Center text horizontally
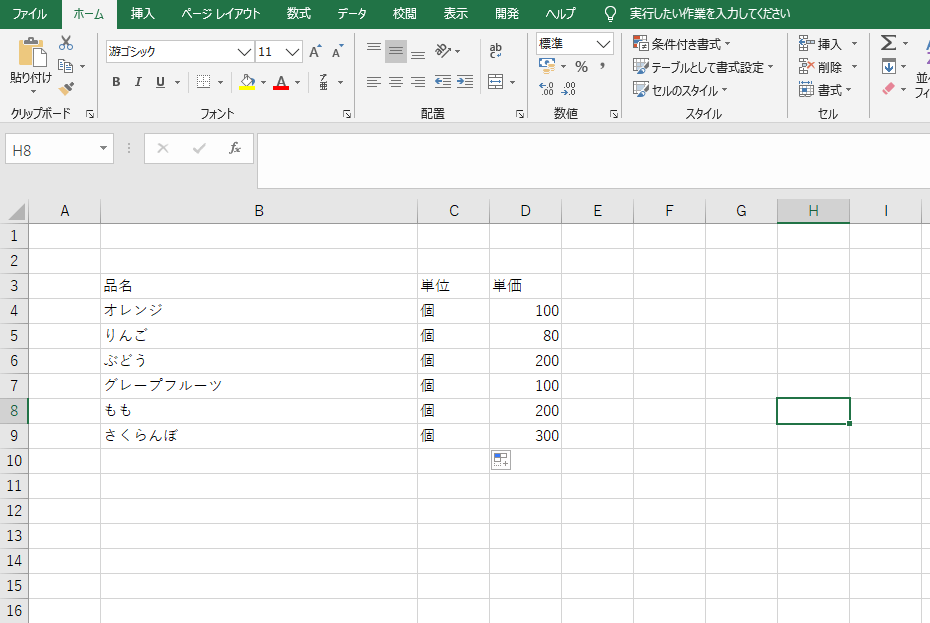930x623 pixels. pos(396,82)
